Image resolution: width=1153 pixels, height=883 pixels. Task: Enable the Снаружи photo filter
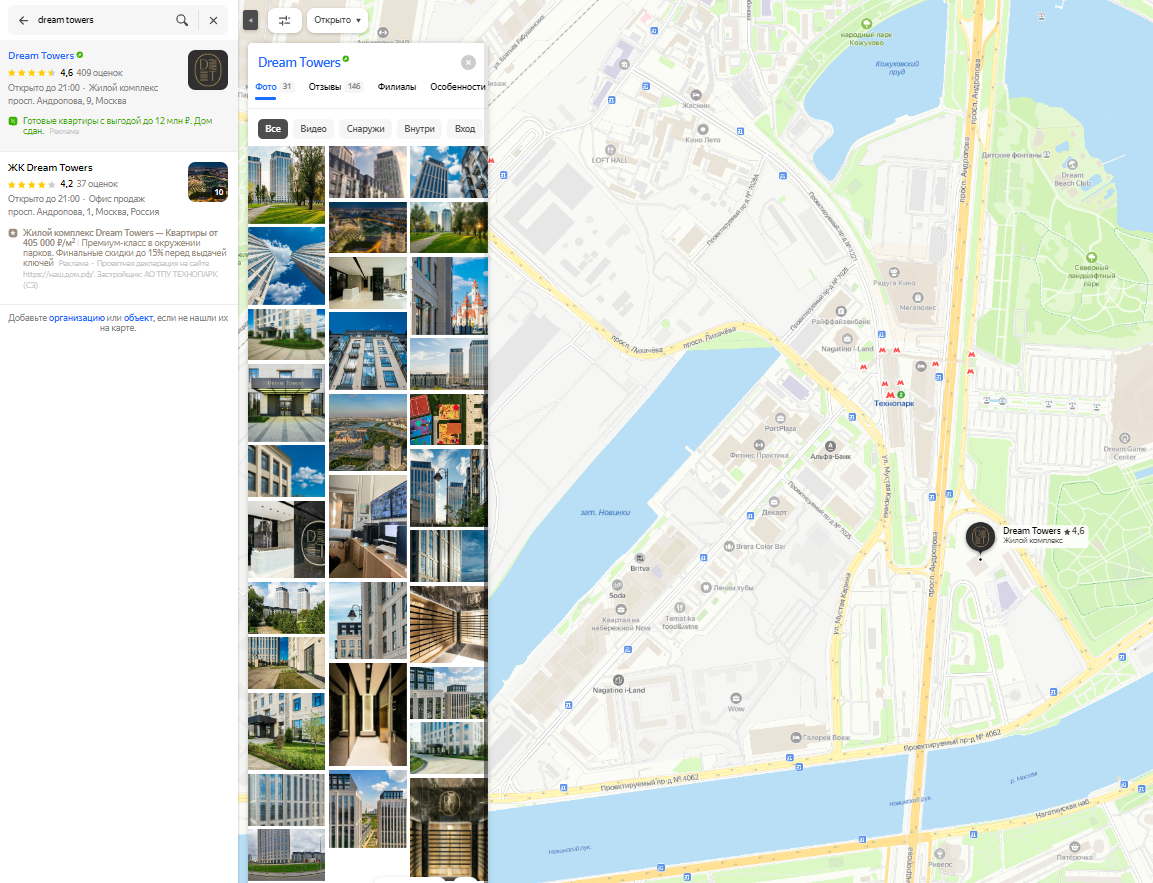point(366,129)
